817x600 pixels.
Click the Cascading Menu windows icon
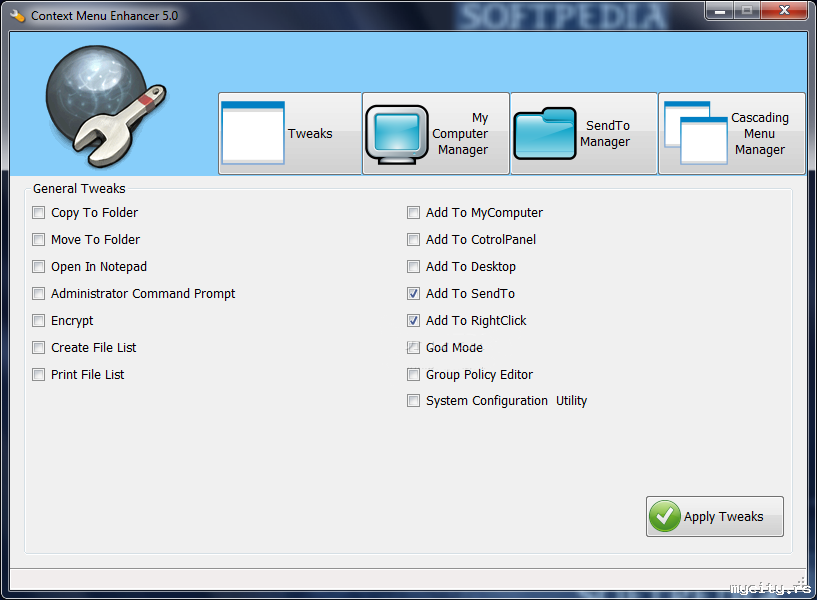coord(696,133)
